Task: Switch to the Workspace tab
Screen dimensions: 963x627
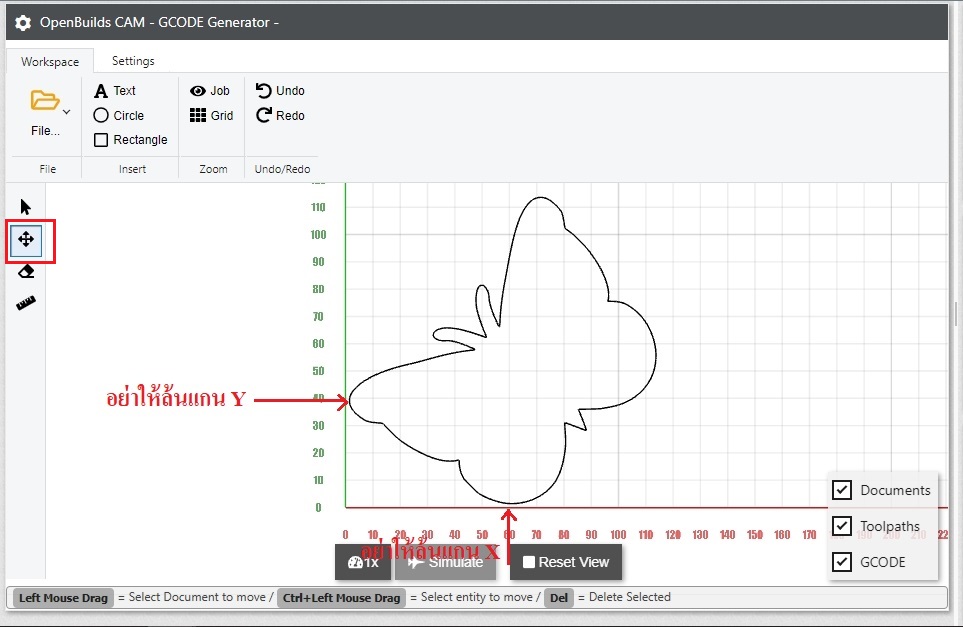Action: pyautogui.click(x=50, y=61)
